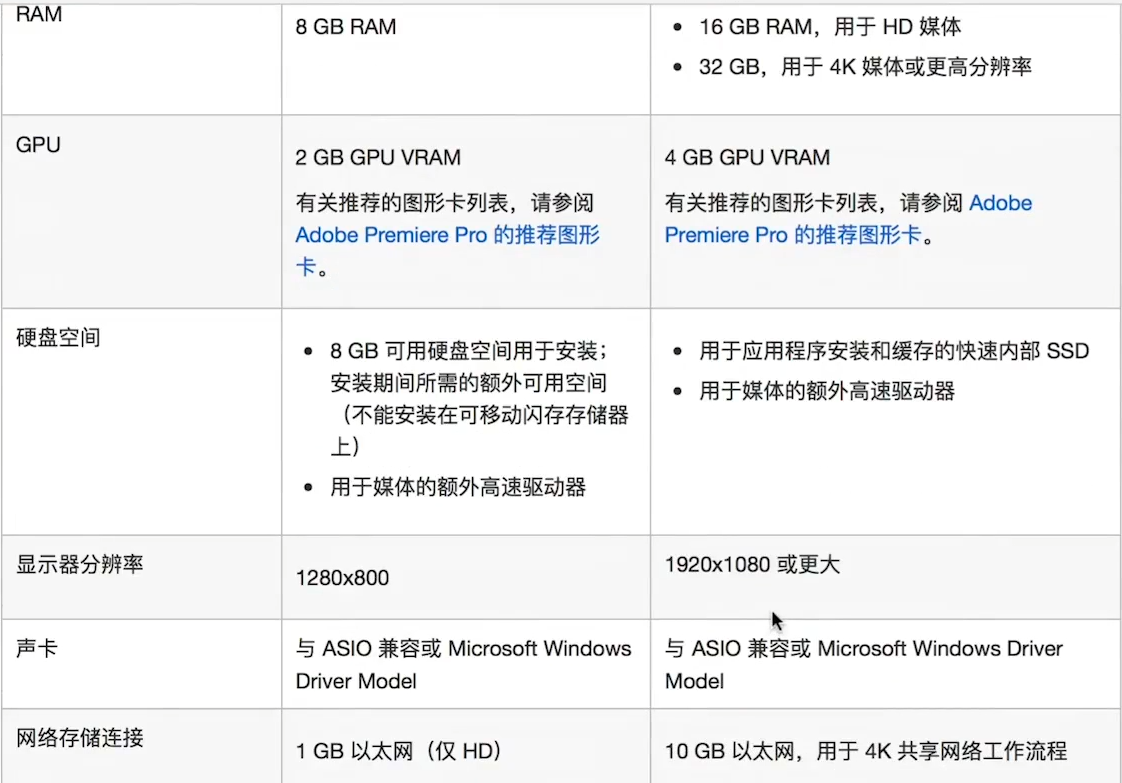Click the 1 GB 以太网（仅 HD）text
This screenshot has height=783, width=1122.
pos(398,751)
